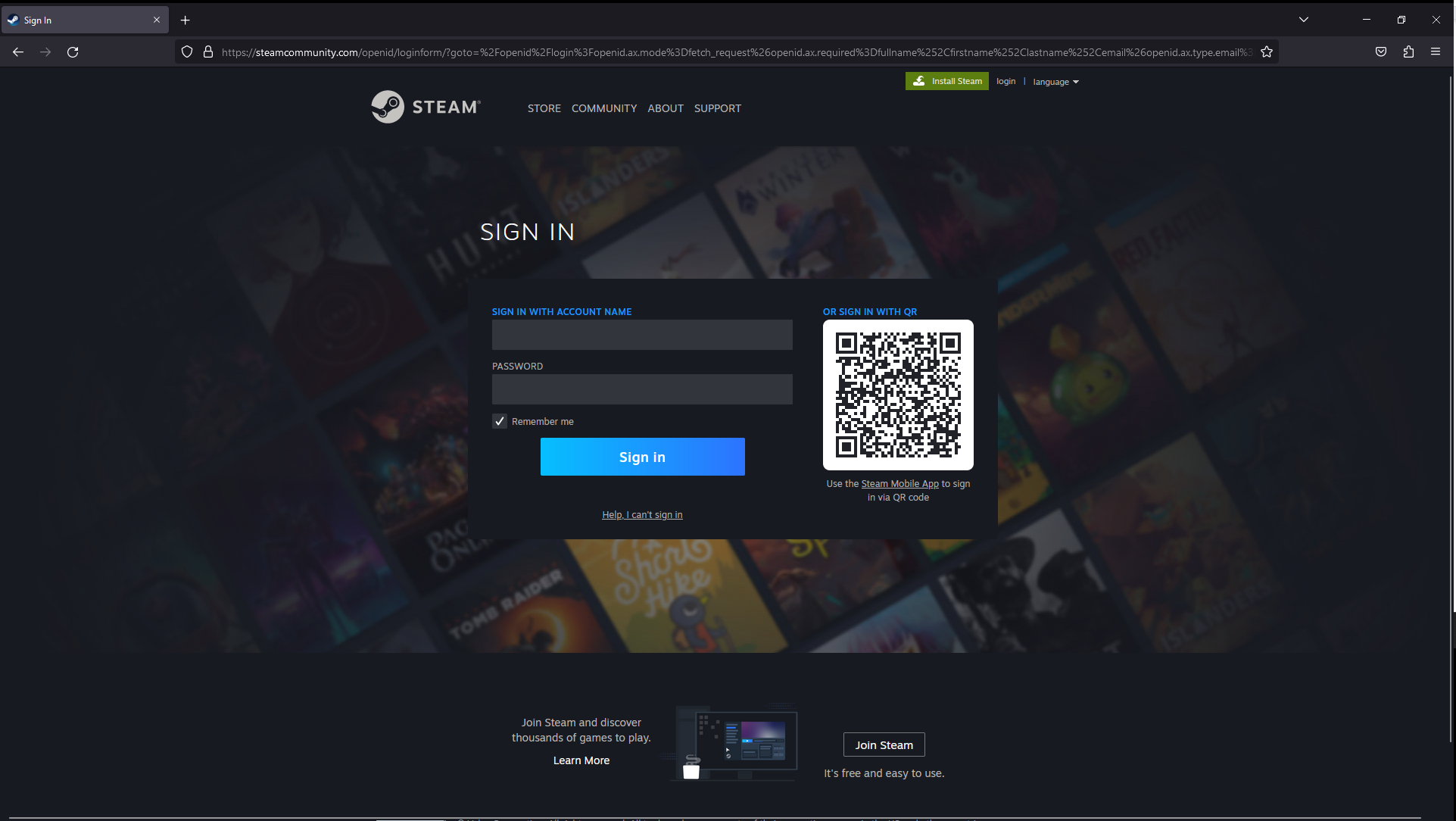The height and width of the screenshot is (821, 1456).
Task: Click the Steam logo icon
Action: [x=388, y=106]
